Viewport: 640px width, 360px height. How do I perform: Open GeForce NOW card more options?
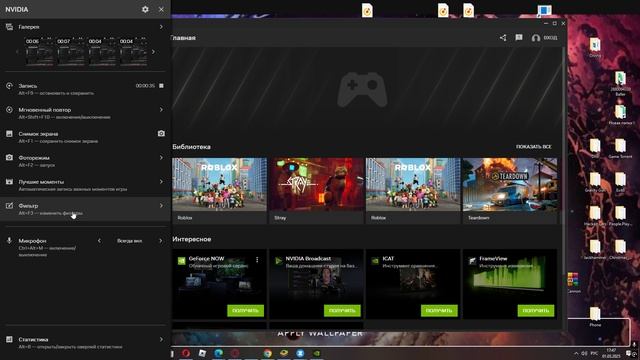click(257, 260)
